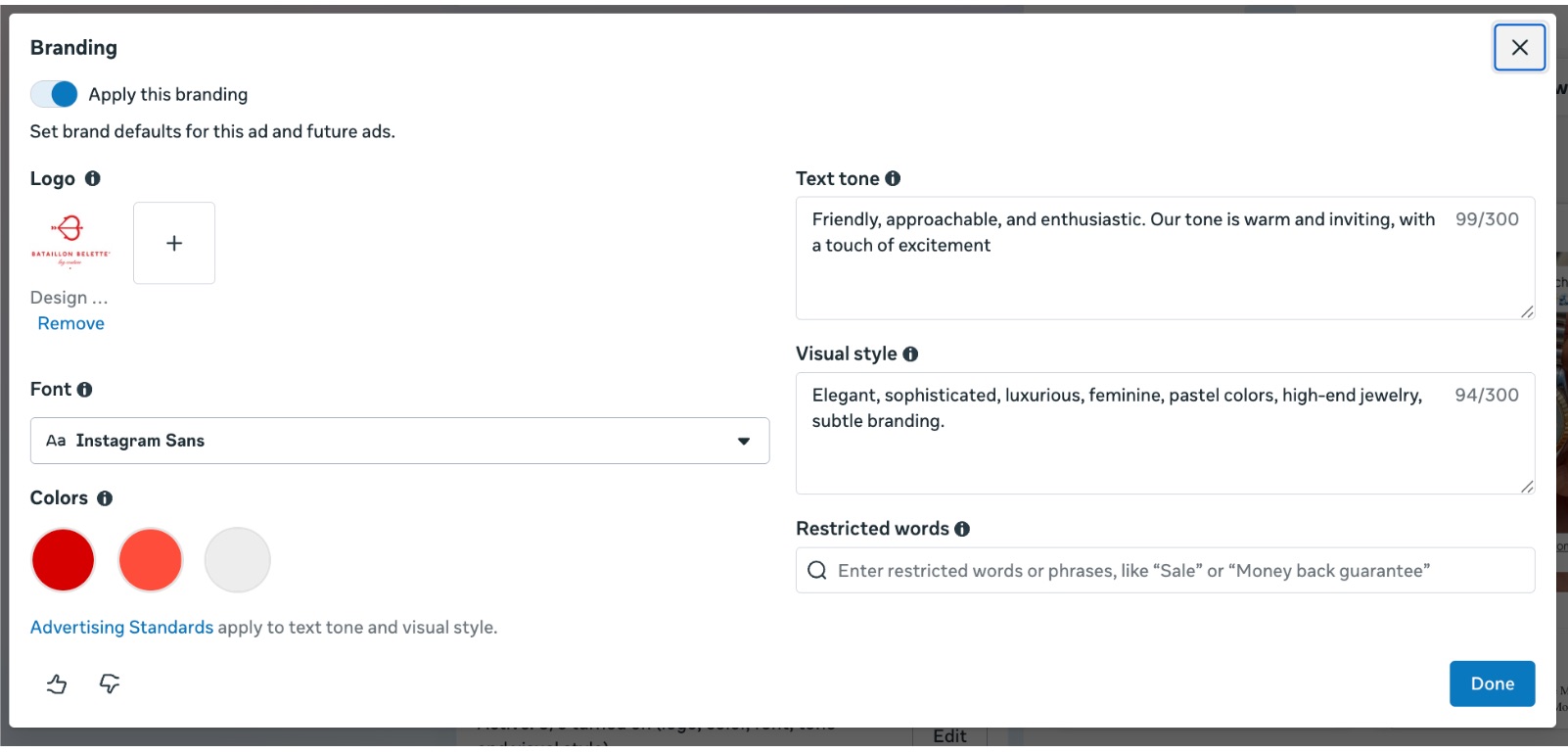
Task: Click the font dropdown arrow
Action: [x=744, y=442]
